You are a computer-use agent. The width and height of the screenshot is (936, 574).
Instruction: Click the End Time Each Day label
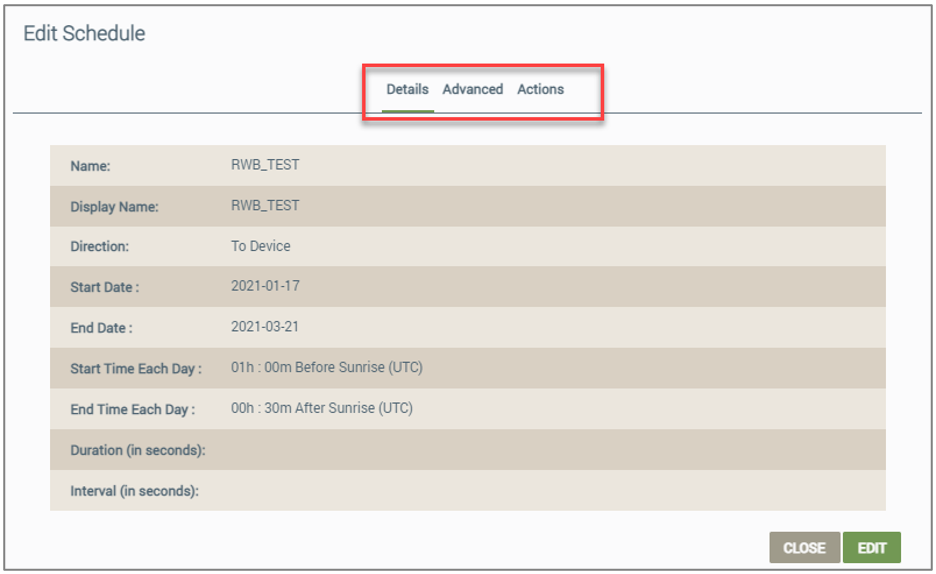133,409
